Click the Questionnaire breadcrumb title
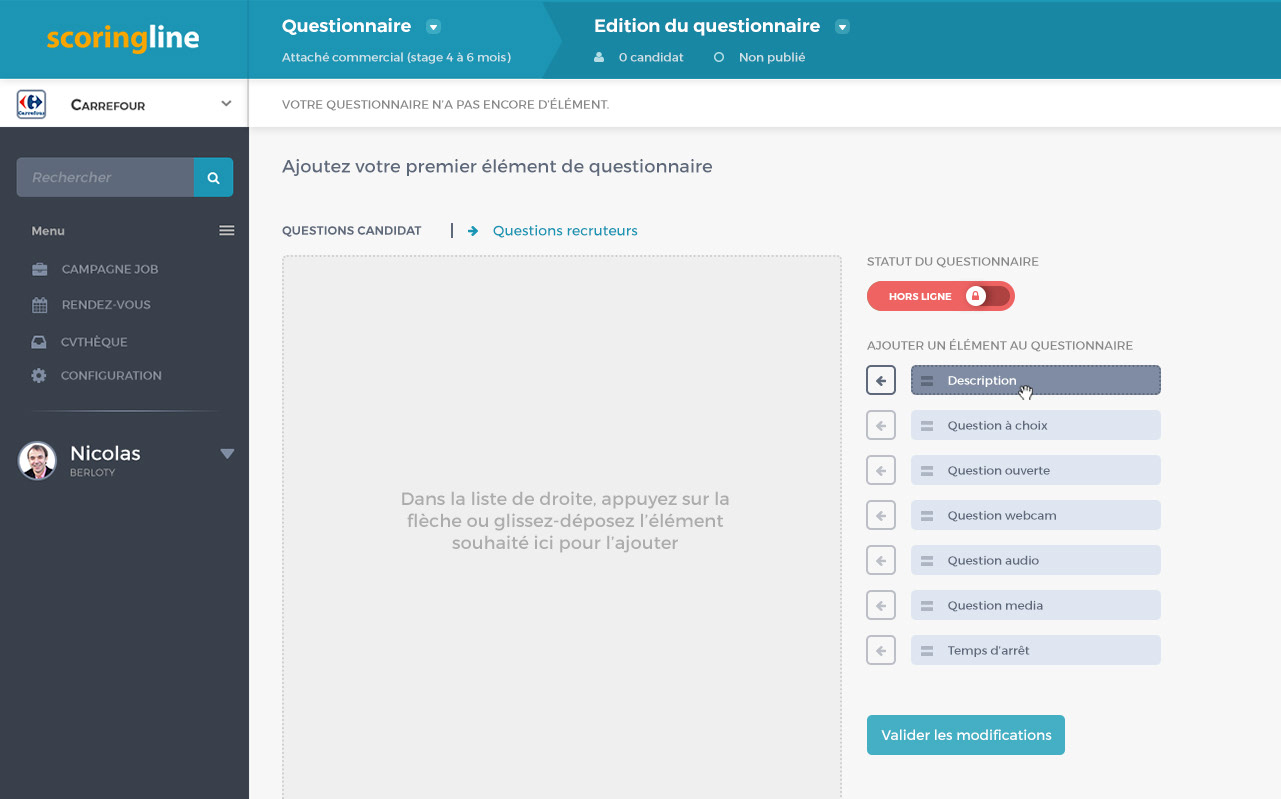1281x799 pixels. [x=346, y=26]
